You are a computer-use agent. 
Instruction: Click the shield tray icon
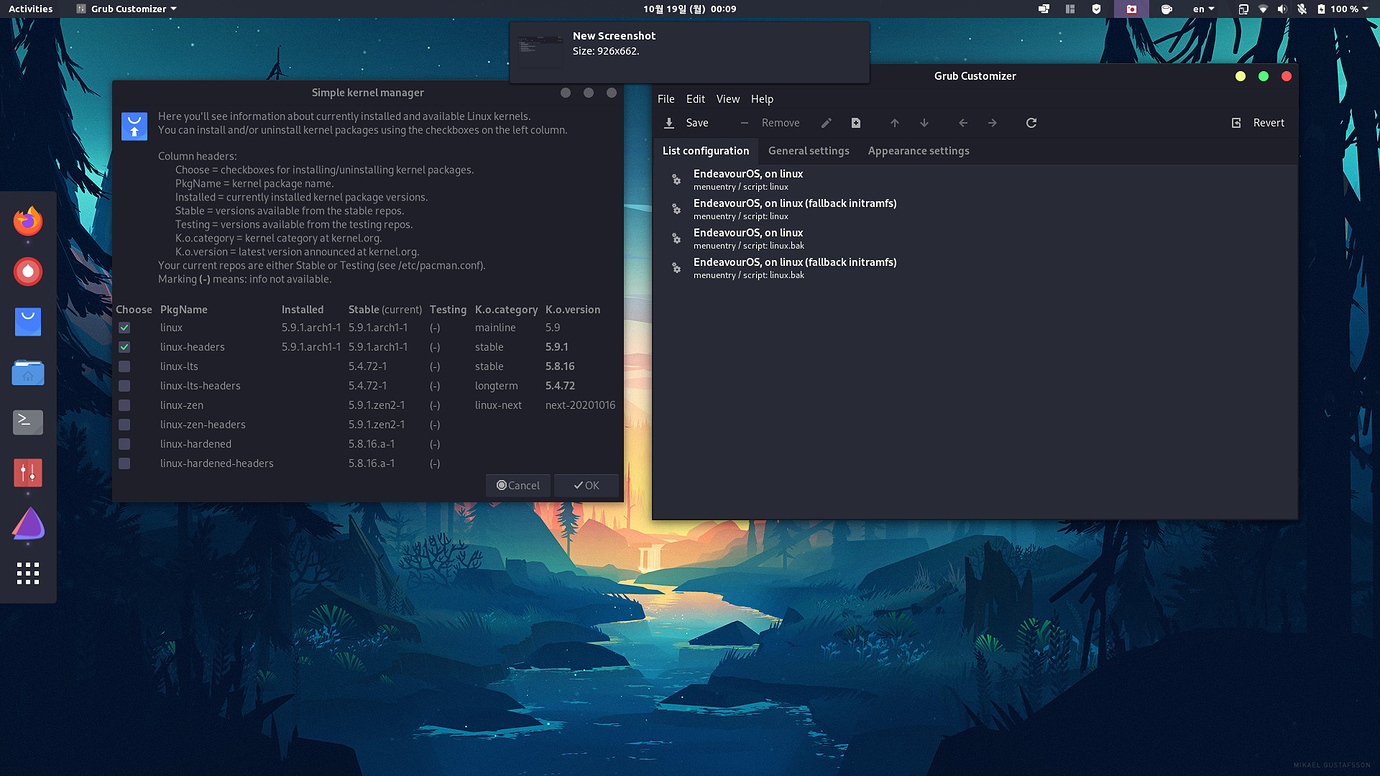click(1096, 9)
